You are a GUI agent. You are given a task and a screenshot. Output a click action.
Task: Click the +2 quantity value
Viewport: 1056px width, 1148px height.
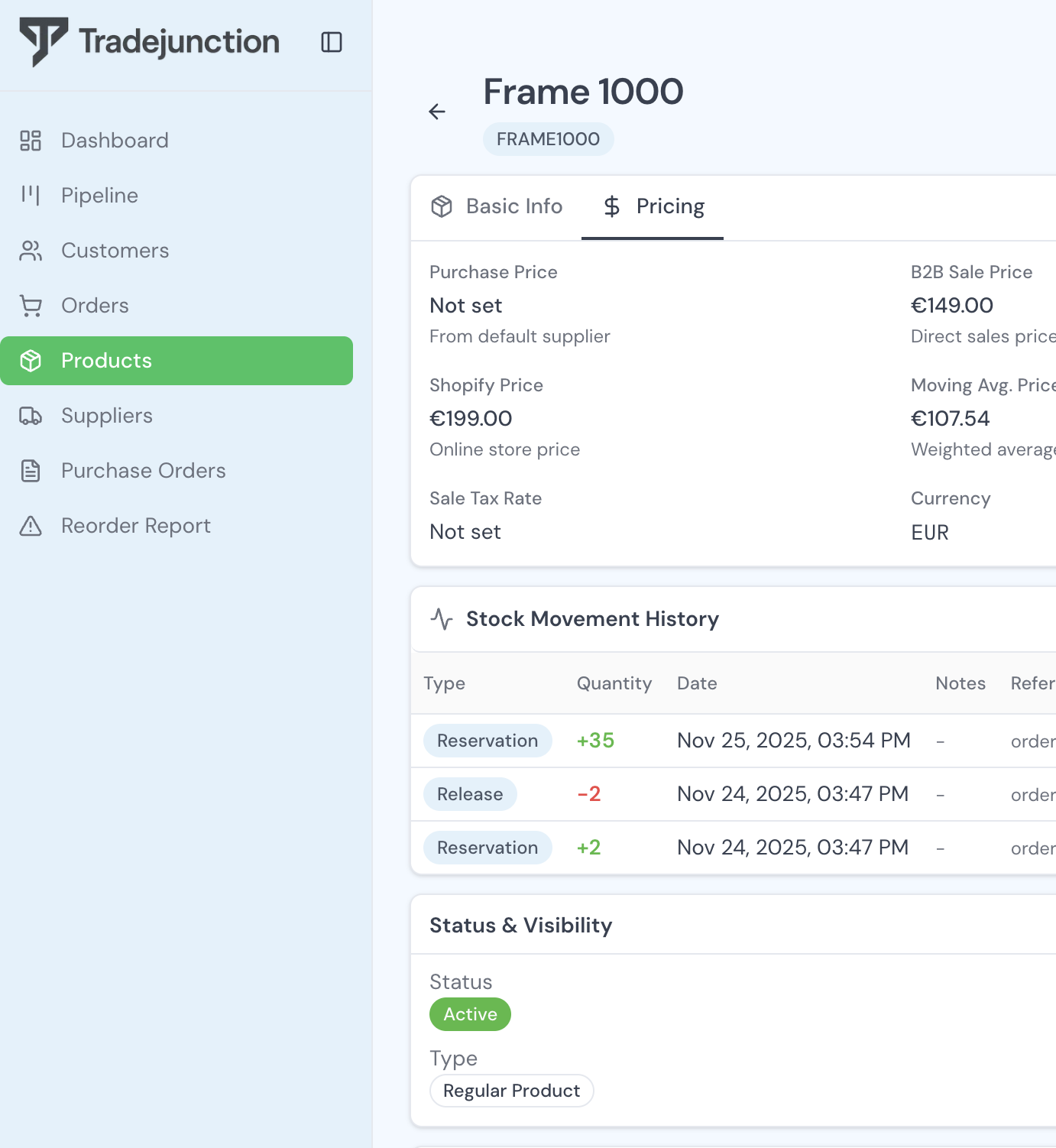589,848
